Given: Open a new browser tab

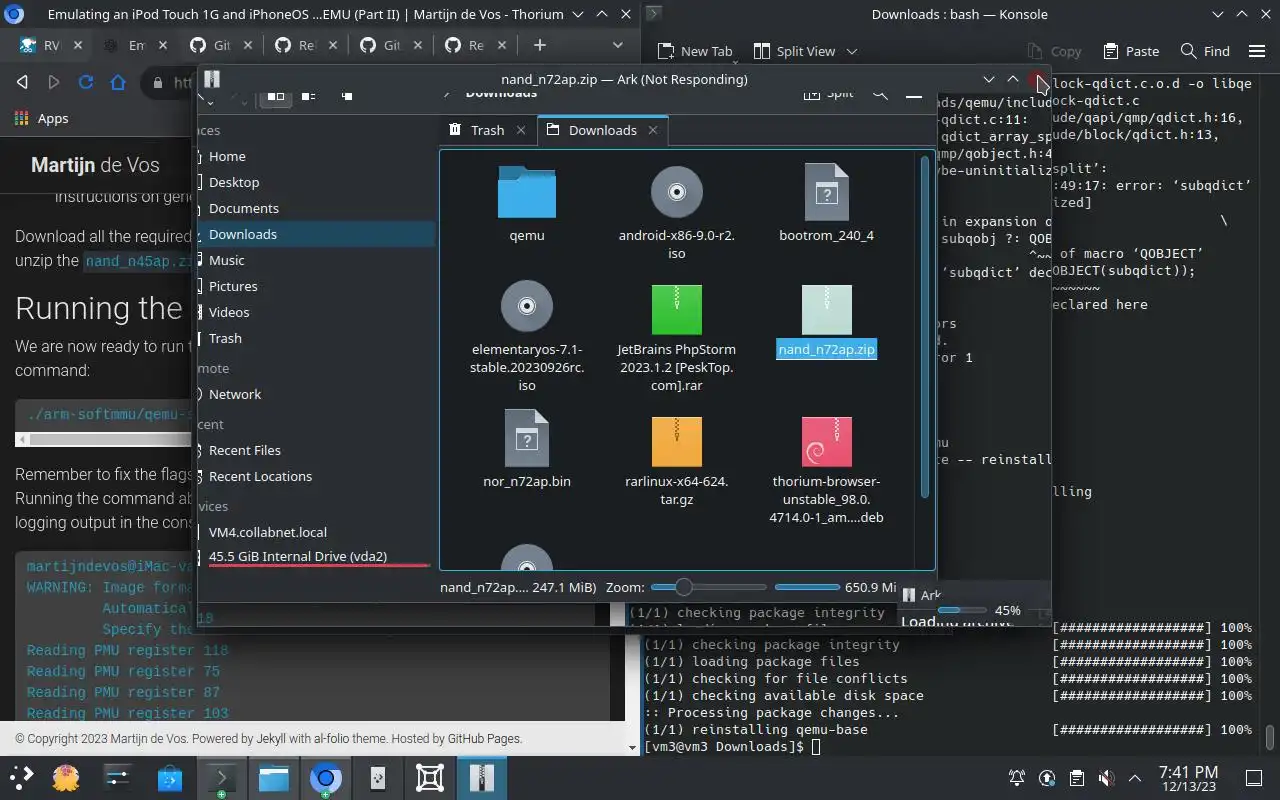Looking at the screenshot, I should click(x=539, y=45).
